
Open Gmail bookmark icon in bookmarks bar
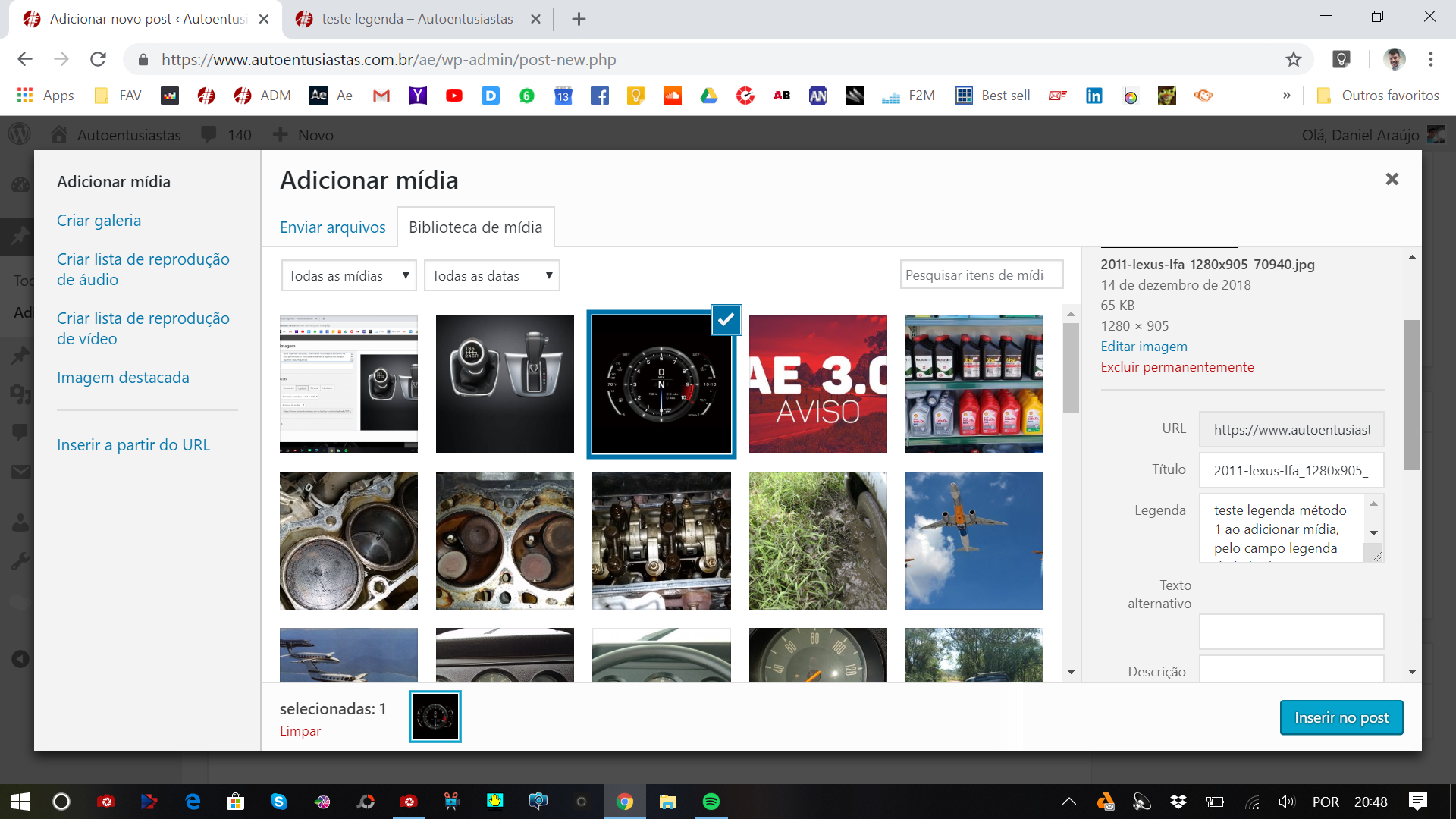pos(381,96)
